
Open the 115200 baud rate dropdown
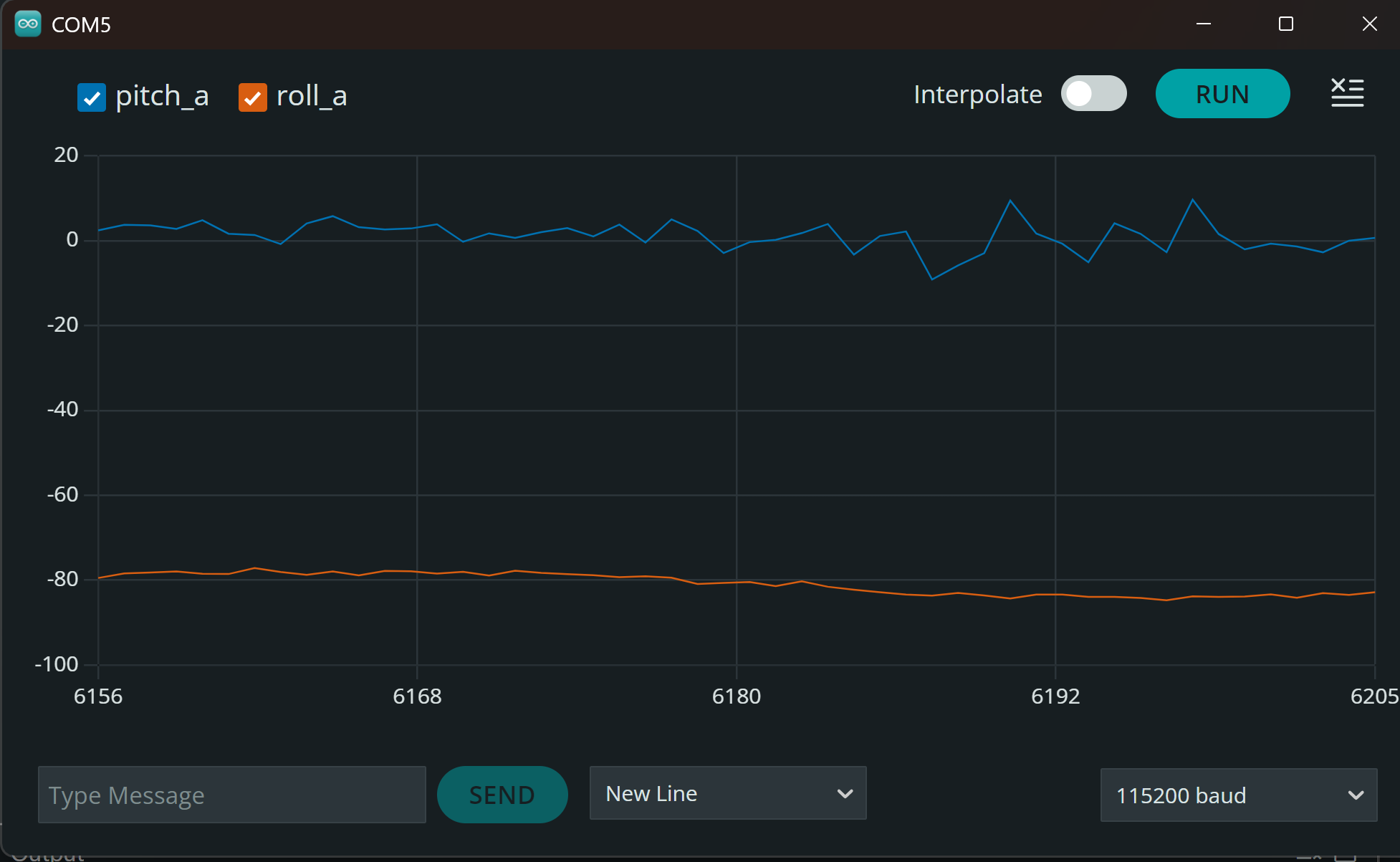pos(1237,795)
